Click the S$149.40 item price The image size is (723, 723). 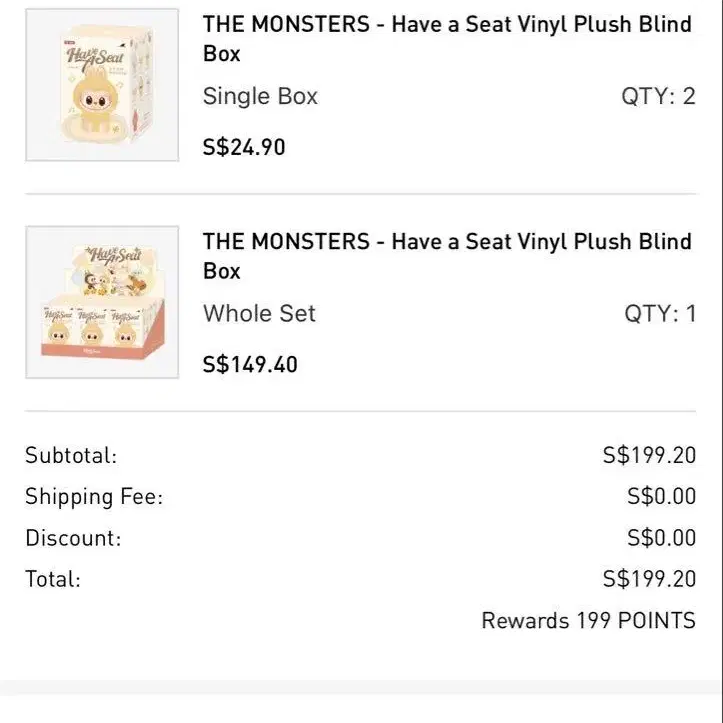250,364
